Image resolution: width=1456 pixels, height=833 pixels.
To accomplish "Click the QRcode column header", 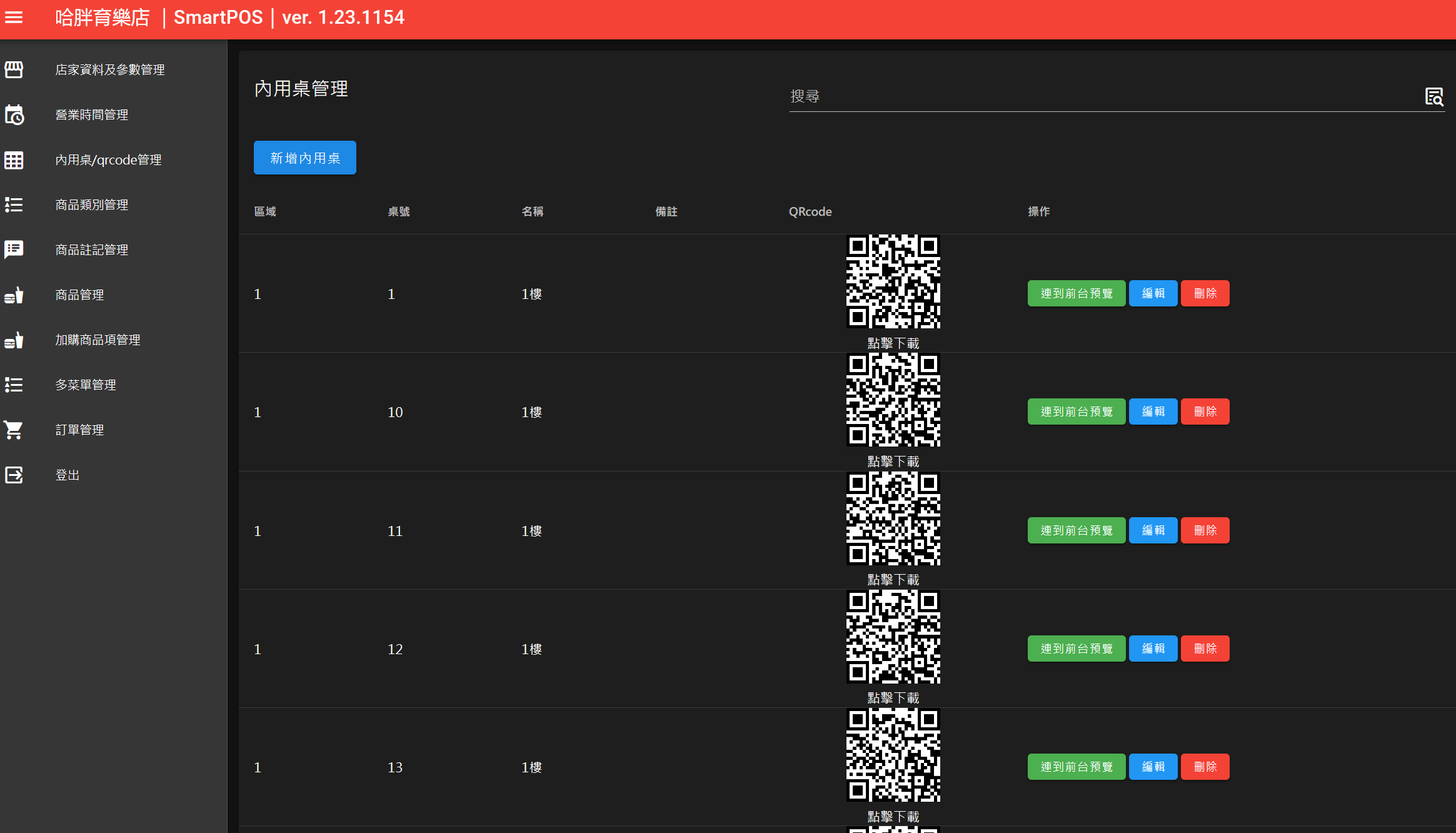I will tap(810, 211).
